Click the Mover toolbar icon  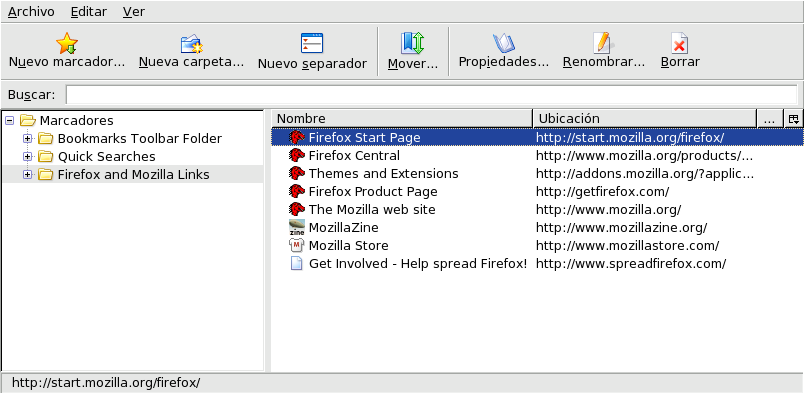click(413, 43)
